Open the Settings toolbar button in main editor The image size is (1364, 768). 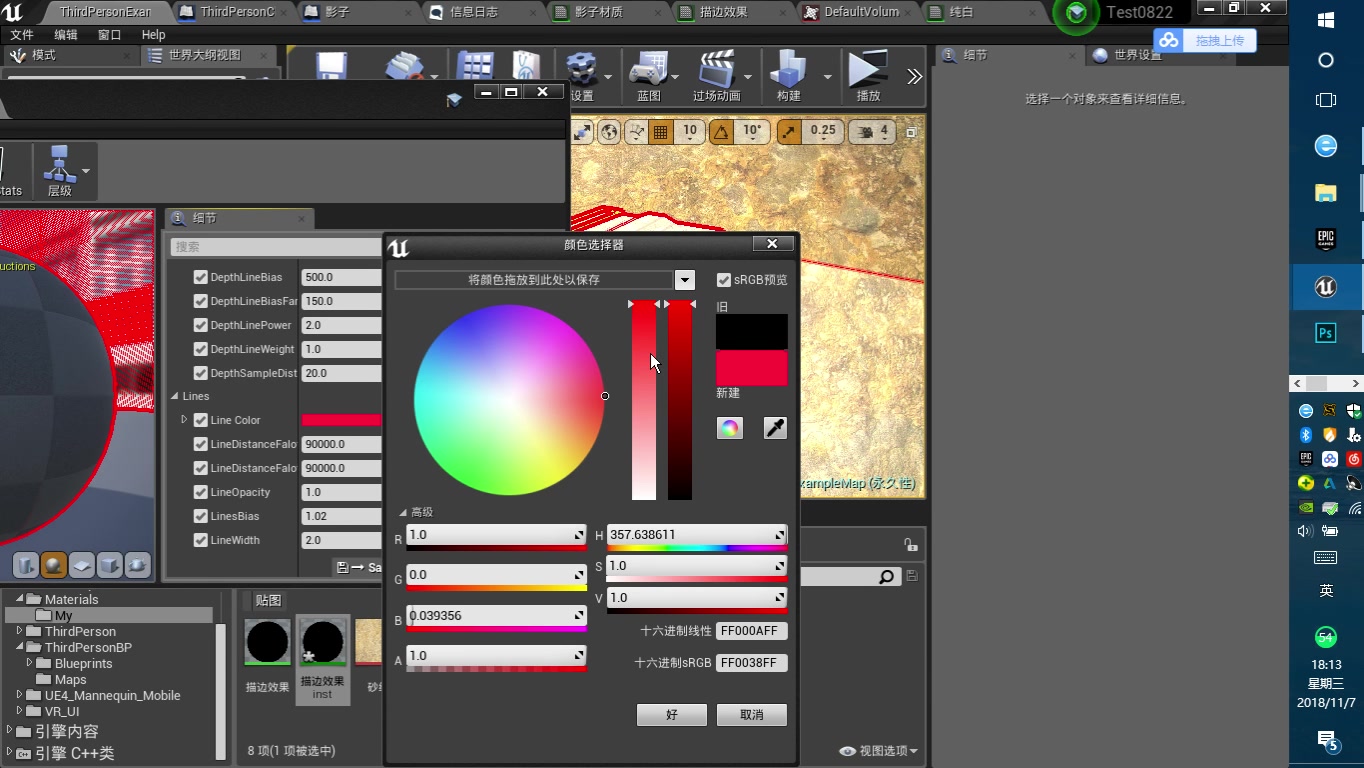point(582,77)
